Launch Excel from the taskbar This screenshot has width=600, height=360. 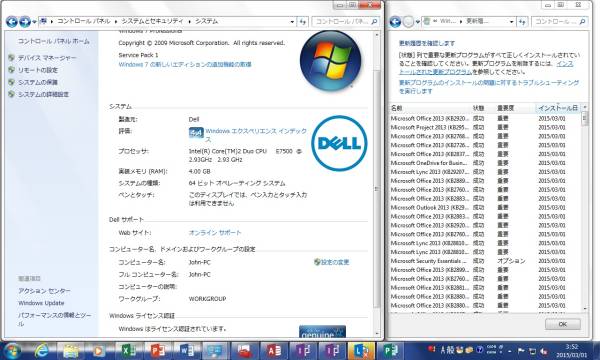click(129, 350)
